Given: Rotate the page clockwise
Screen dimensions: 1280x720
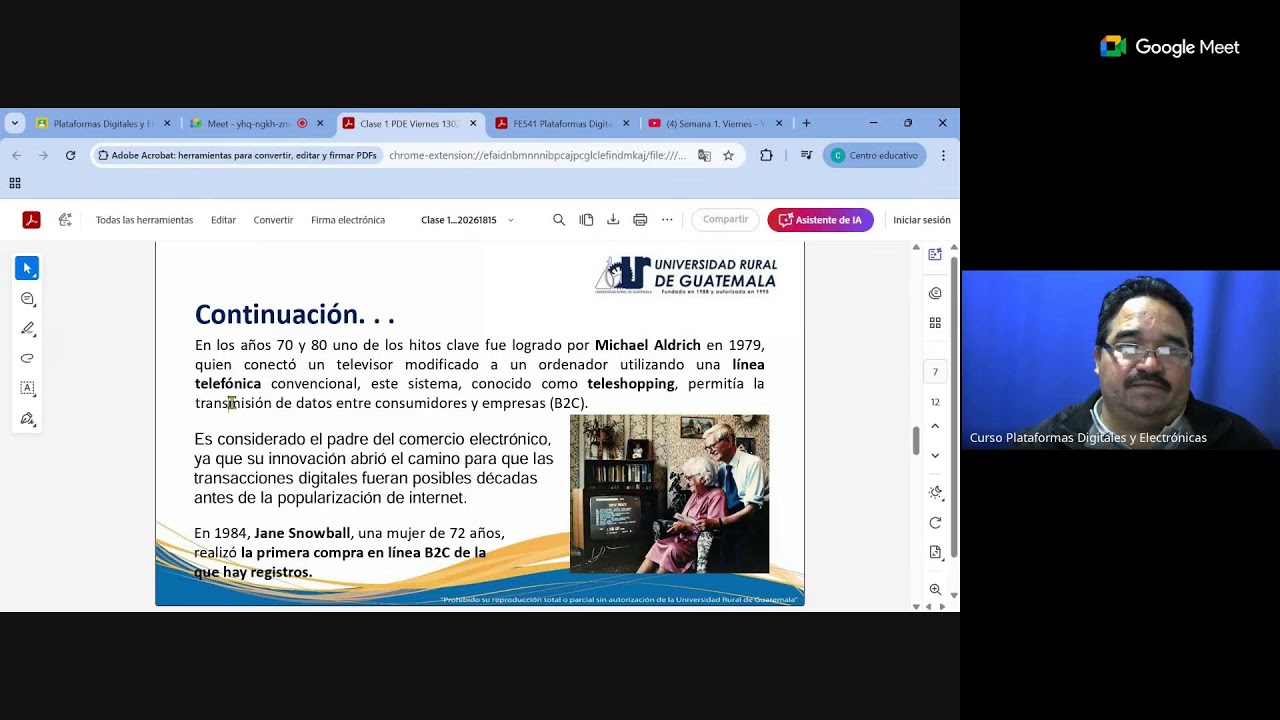Looking at the screenshot, I should pyautogui.click(x=935, y=523).
